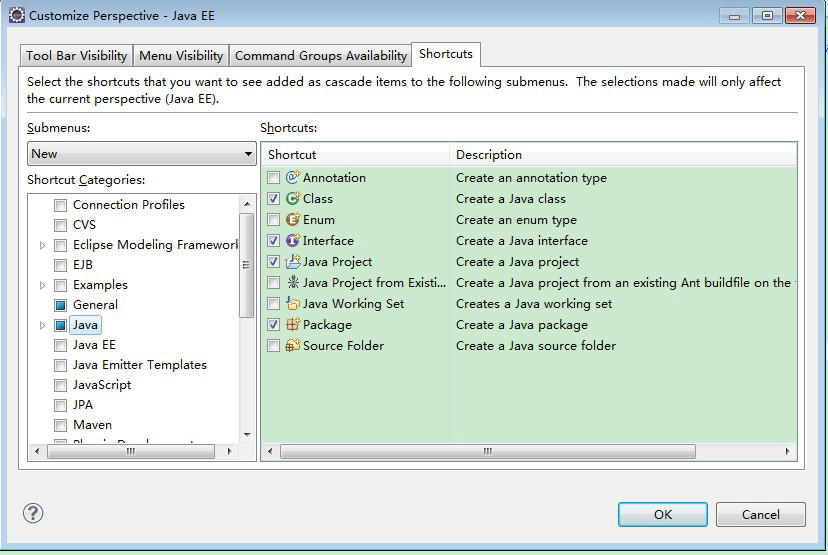Click the Source Folder icon

tap(293, 346)
